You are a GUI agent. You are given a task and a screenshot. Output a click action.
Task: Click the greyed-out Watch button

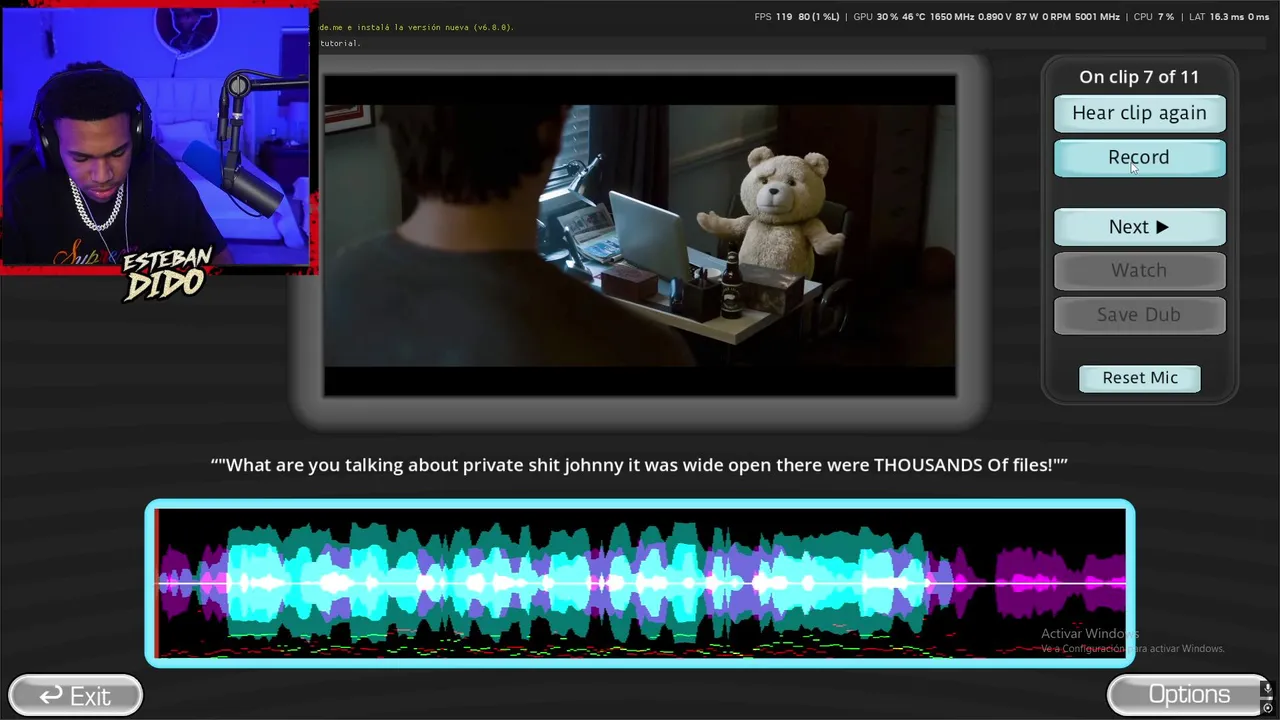1139,270
